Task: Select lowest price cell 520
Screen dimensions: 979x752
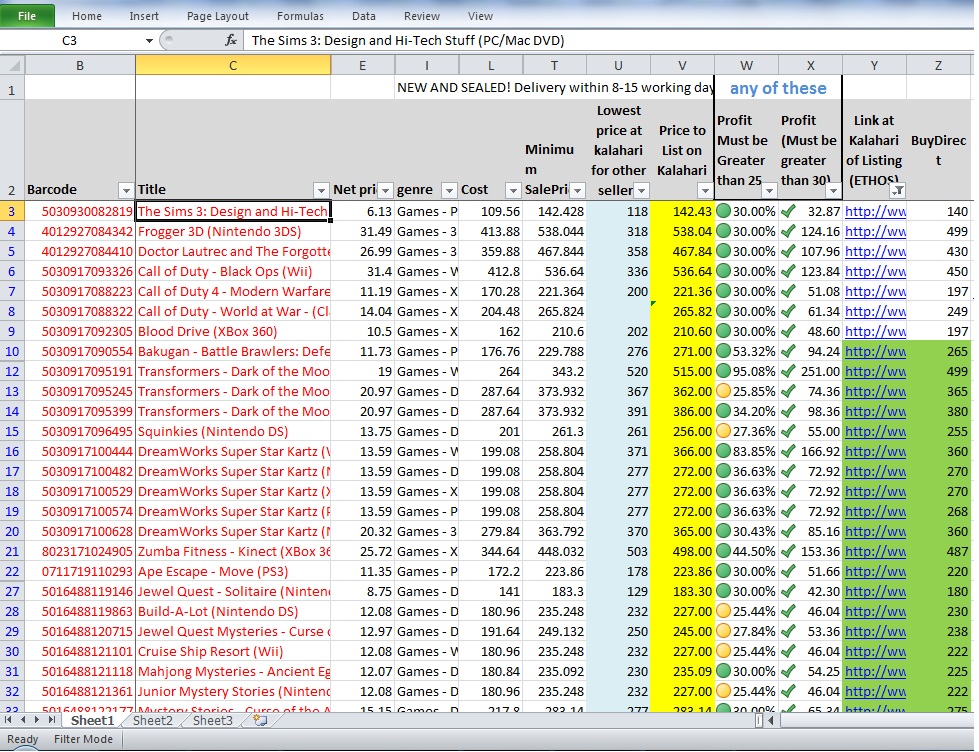Action: click(618, 372)
